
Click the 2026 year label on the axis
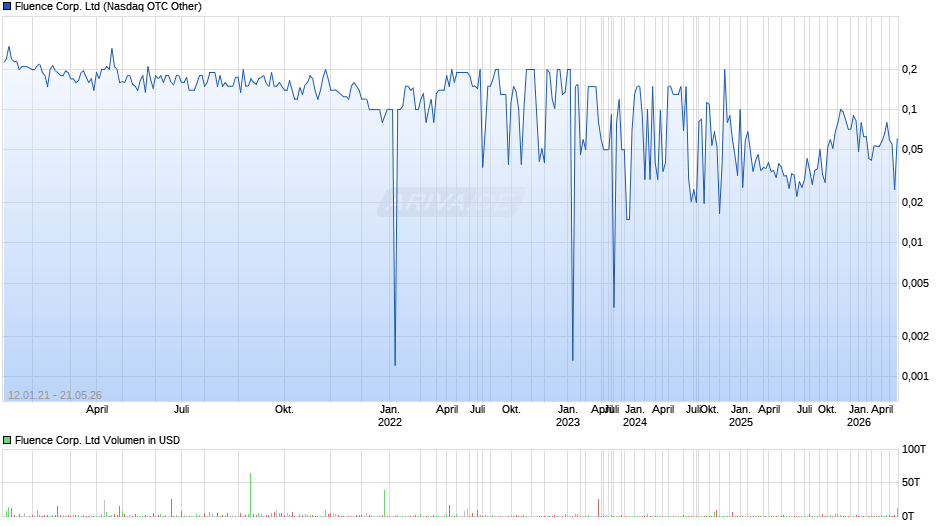click(x=858, y=422)
